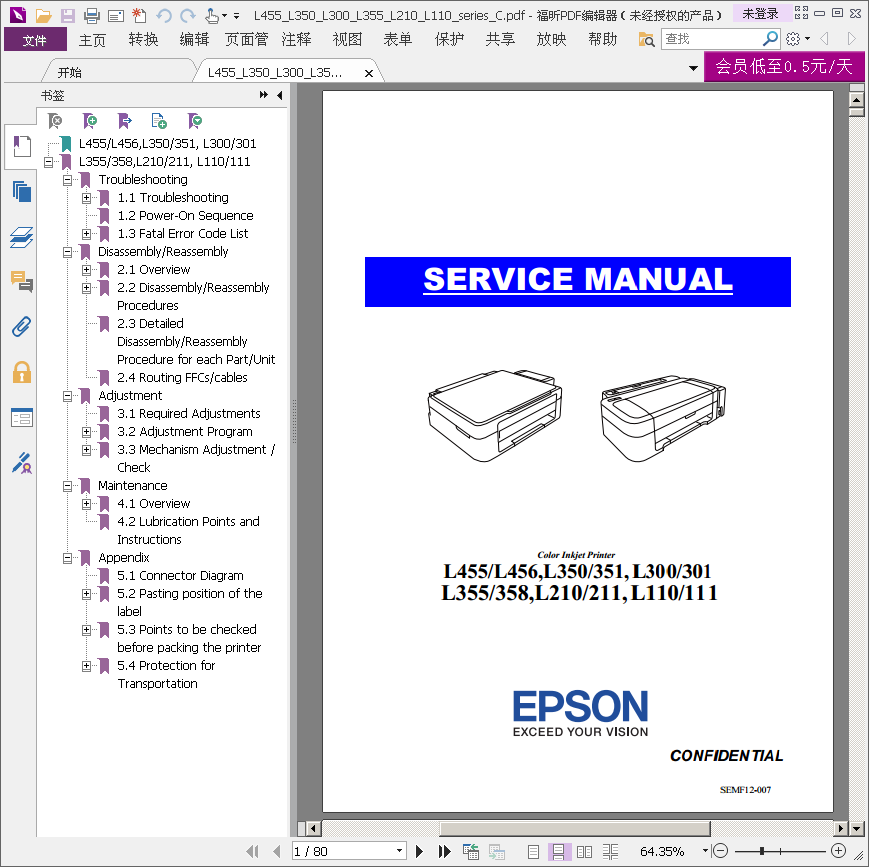Select the 1.2 Power-On Sequence bookmark
The width and height of the screenshot is (869, 867).
point(185,216)
